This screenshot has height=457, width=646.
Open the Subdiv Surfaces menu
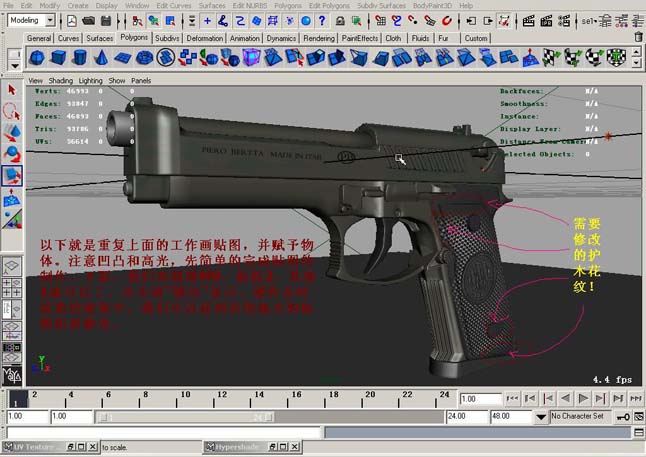point(381,5)
